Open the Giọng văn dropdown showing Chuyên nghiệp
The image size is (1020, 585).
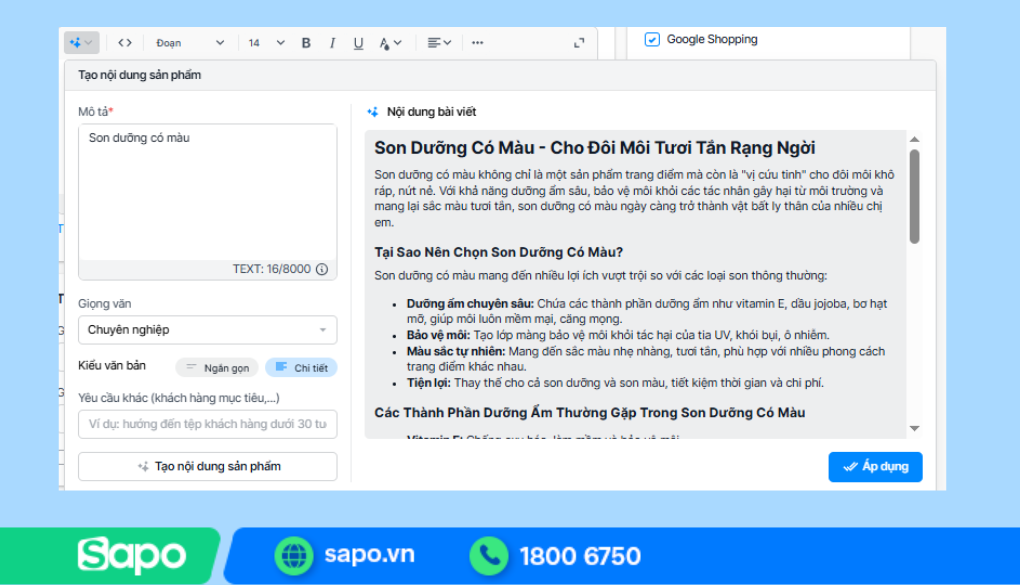click(x=207, y=330)
